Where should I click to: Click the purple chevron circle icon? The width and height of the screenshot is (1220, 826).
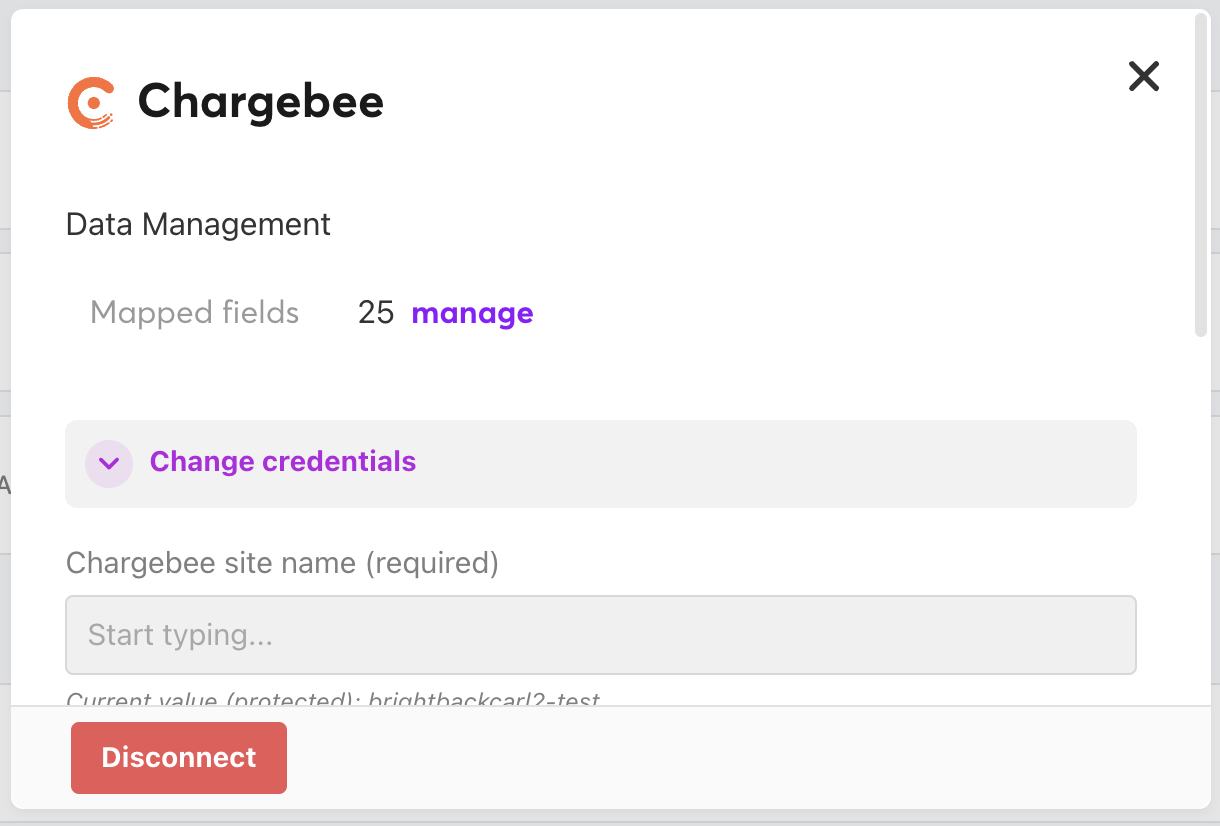[109, 463]
